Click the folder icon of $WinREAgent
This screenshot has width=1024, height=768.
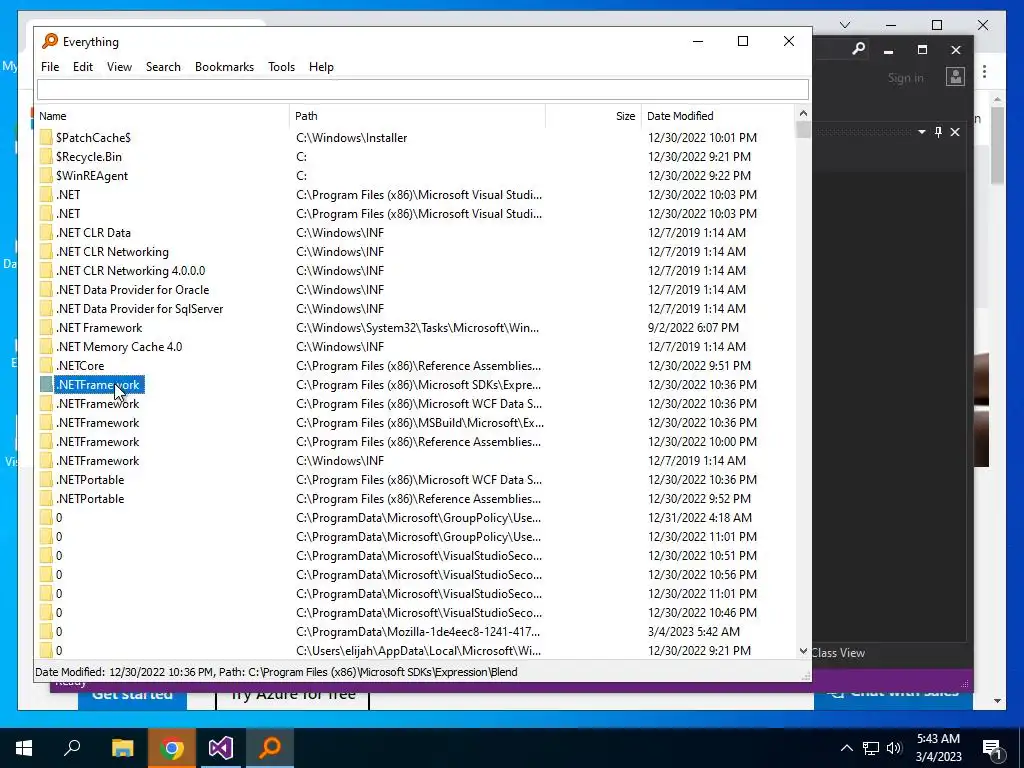(x=46, y=176)
